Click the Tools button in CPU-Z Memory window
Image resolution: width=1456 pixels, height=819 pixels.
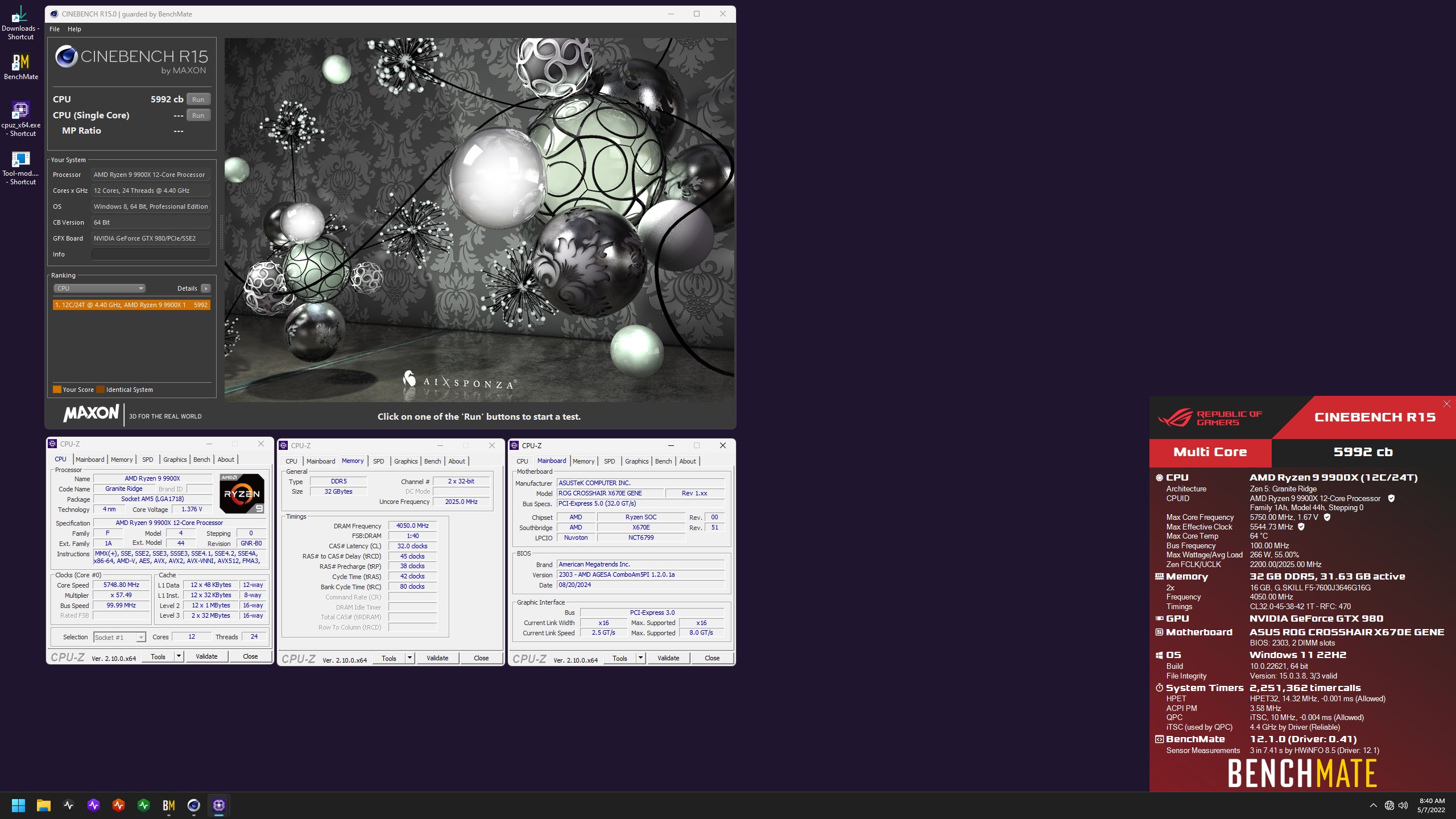click(x=389, y=658)
